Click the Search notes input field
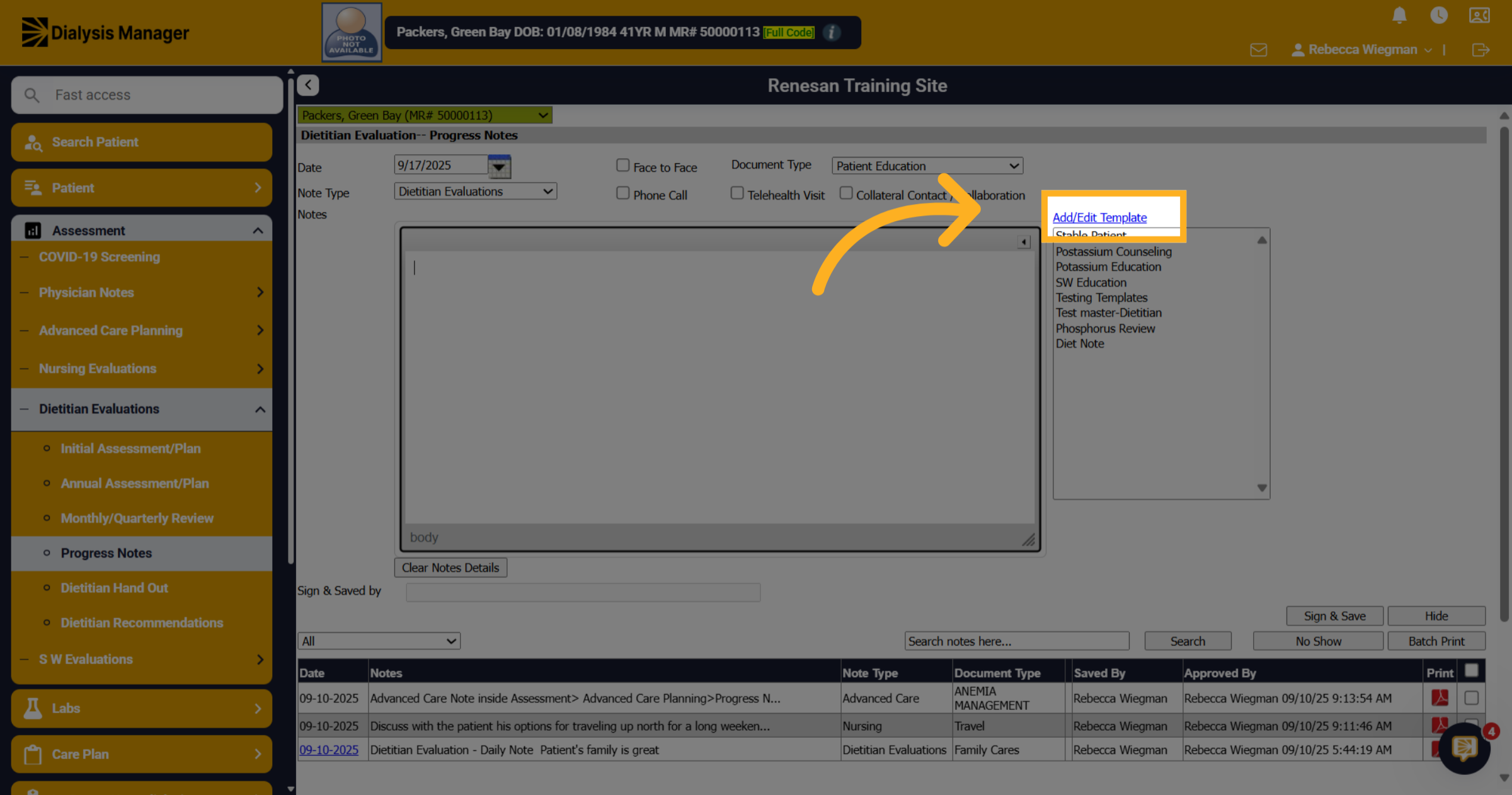 (x=1017, y=641)
